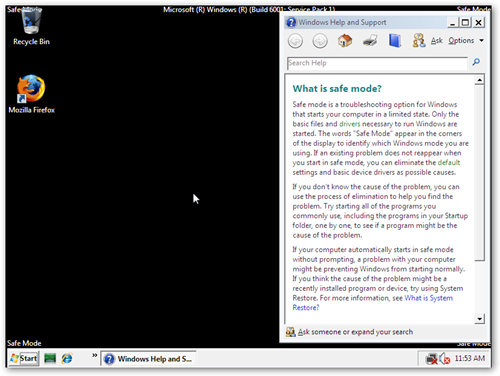
Task: Open the Start menu
Action: pyautogui.click(x=24, y=358)
